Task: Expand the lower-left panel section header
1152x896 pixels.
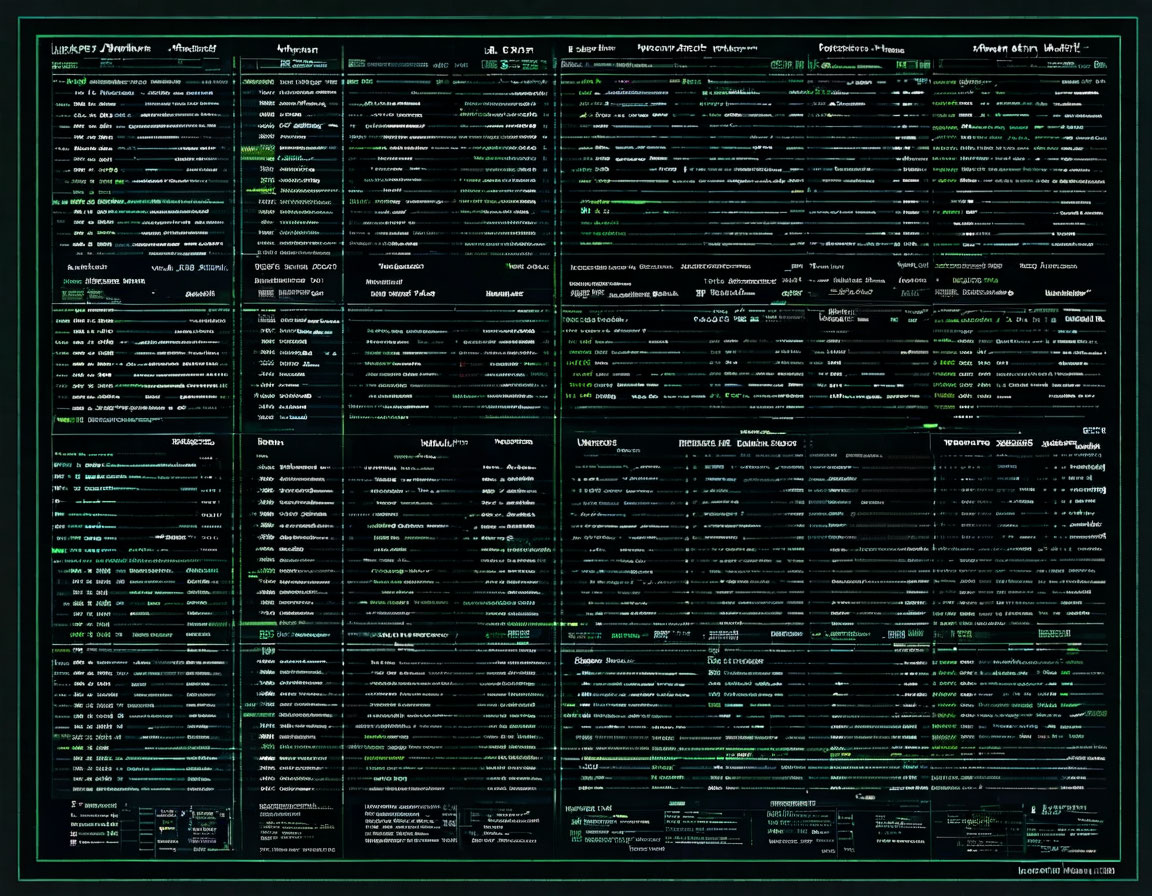Action: coord(192,442)
